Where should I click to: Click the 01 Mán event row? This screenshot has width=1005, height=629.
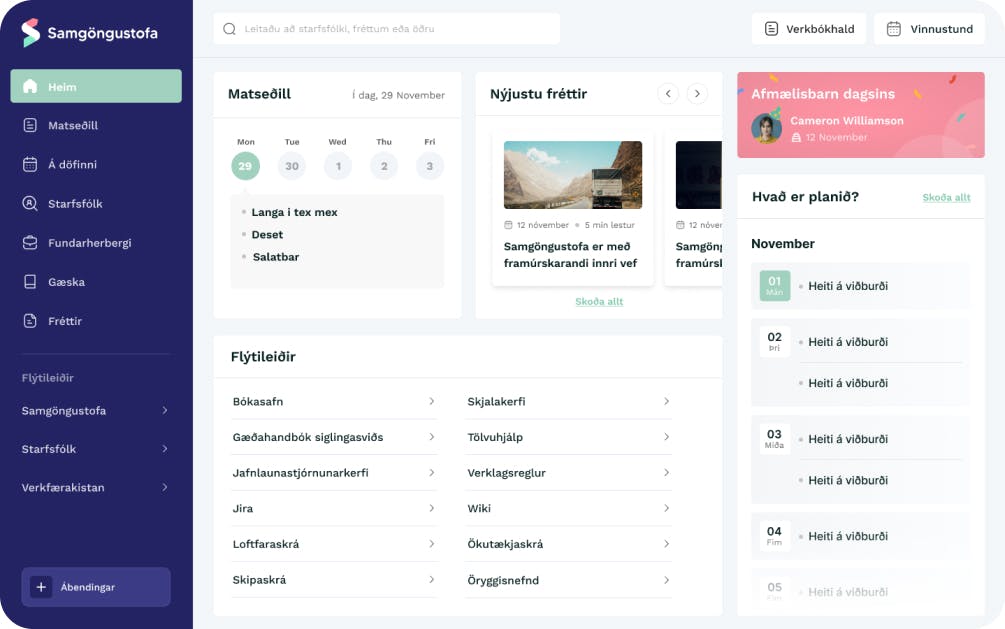pyautogui.click(x=861, y=286)
